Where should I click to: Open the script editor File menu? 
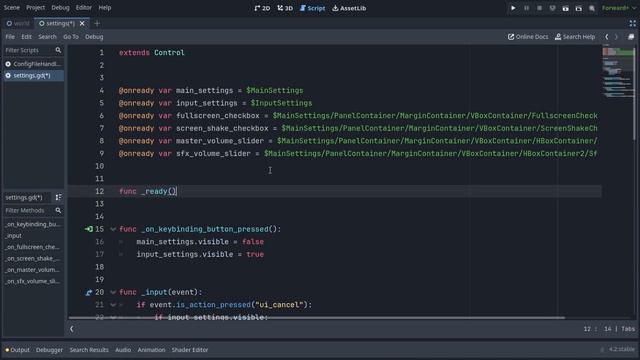(x=10, y=37)
